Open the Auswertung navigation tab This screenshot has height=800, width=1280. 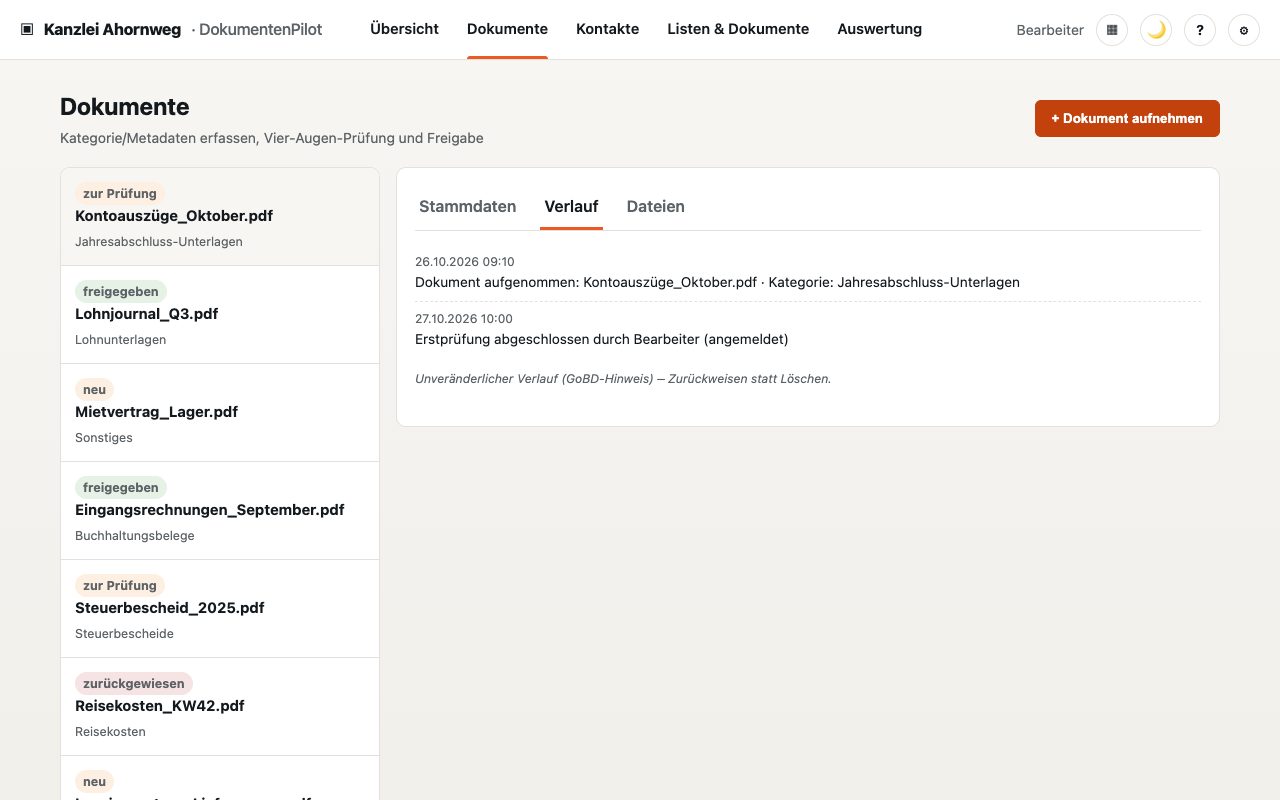(880, 29)
